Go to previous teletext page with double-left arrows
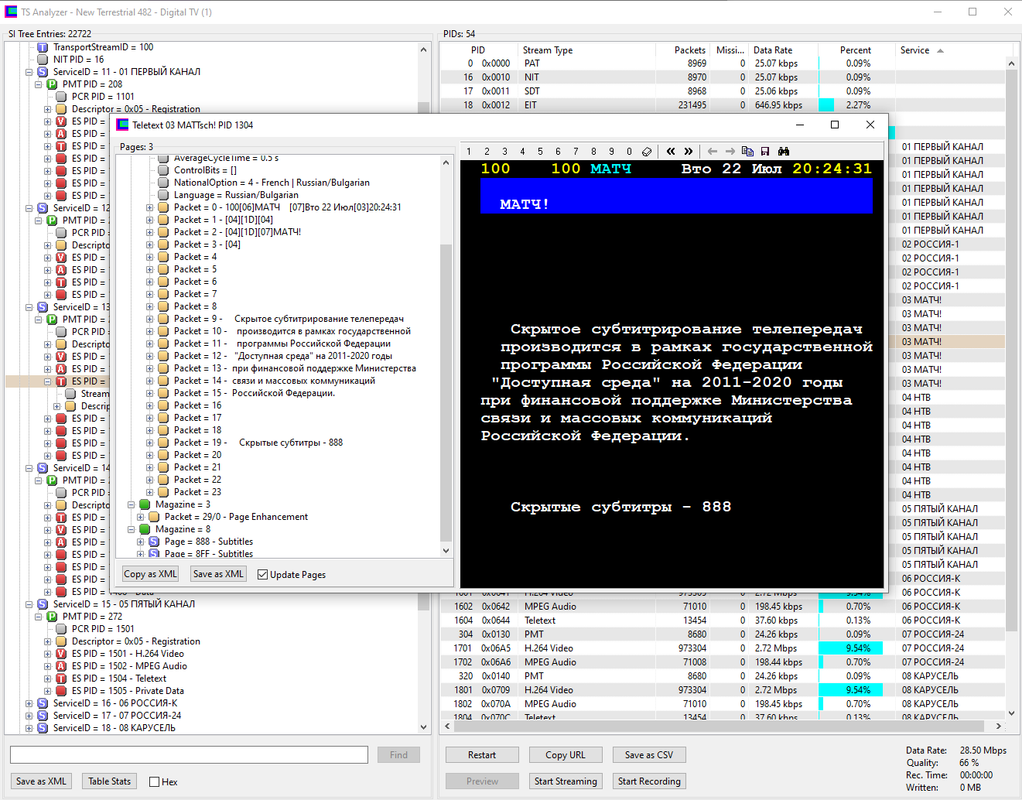Viewport: 1022px width, 800px height. [671, 151]
